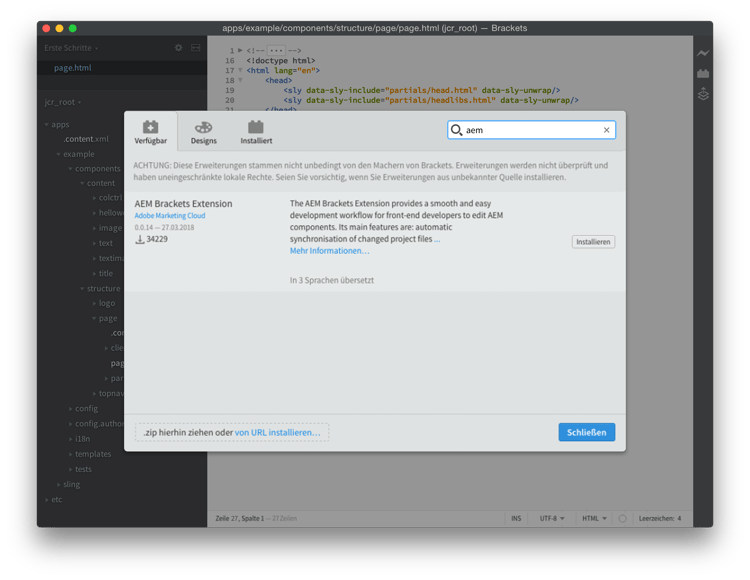Open sidebar settings gear icon
This screenshot has width=750, height=580.
click(x=178, y=48)
